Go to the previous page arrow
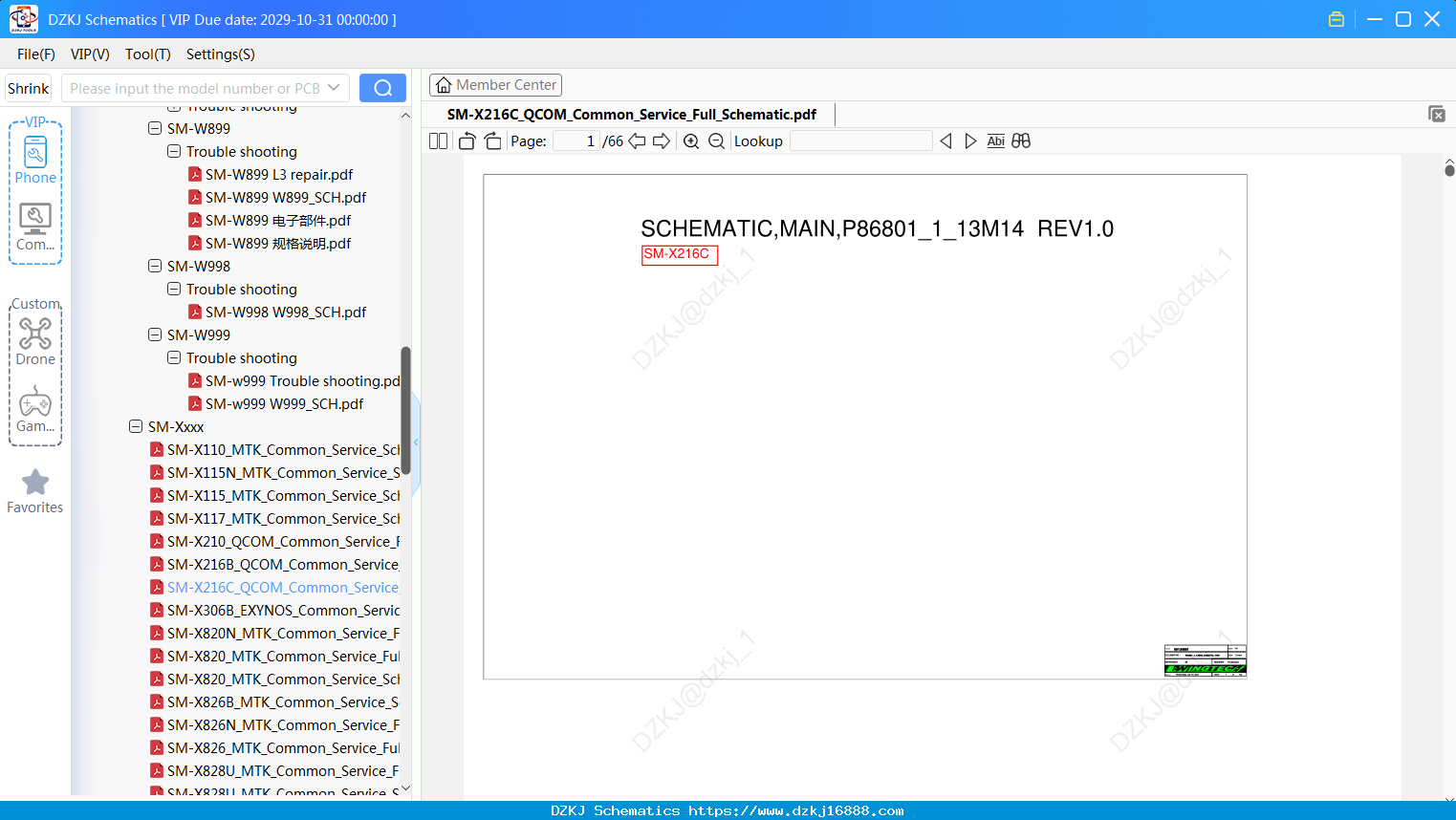This screenshot has height=820, width=1456. point(637,141)
